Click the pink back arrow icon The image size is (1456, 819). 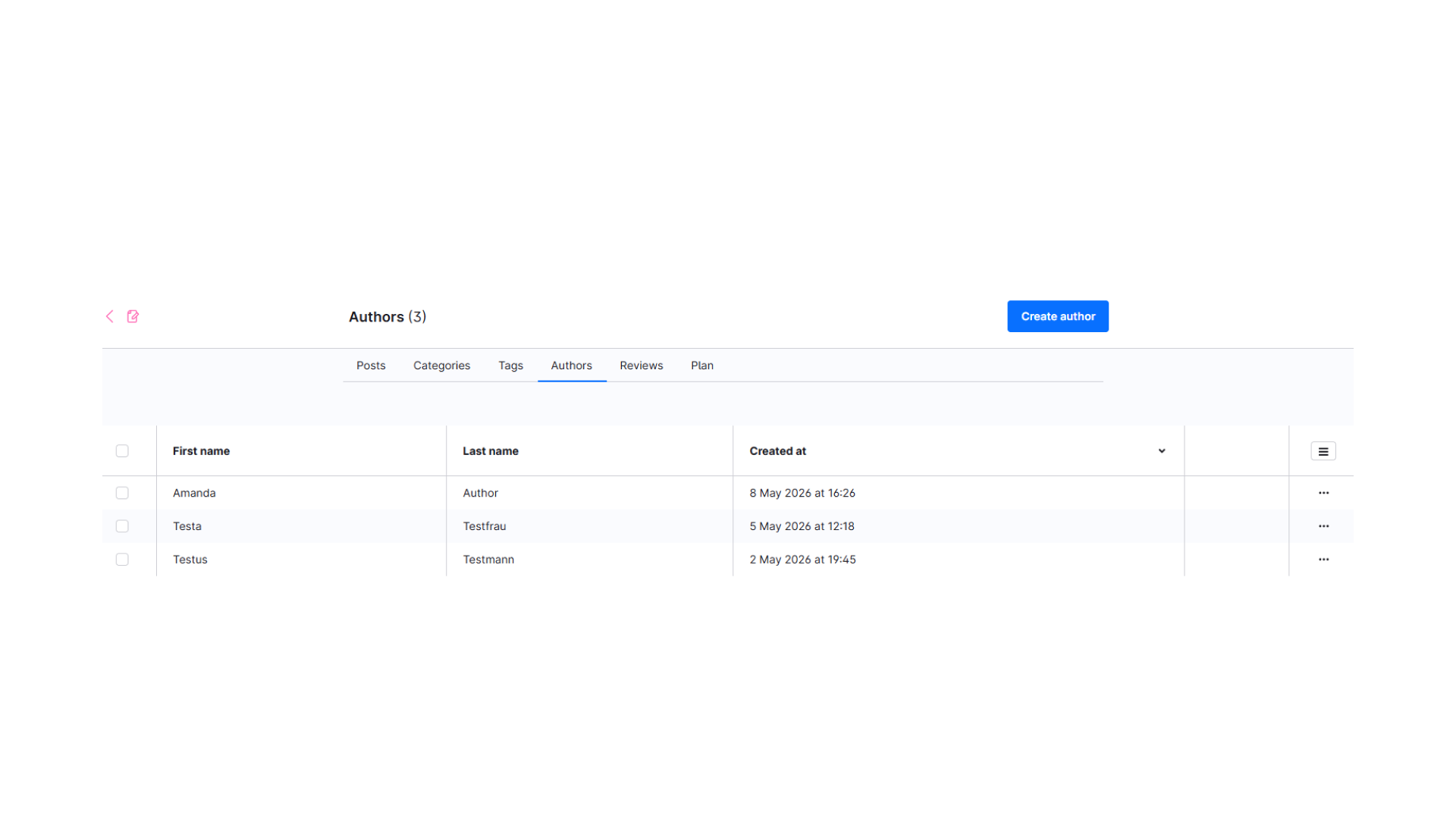coord(109,316)
